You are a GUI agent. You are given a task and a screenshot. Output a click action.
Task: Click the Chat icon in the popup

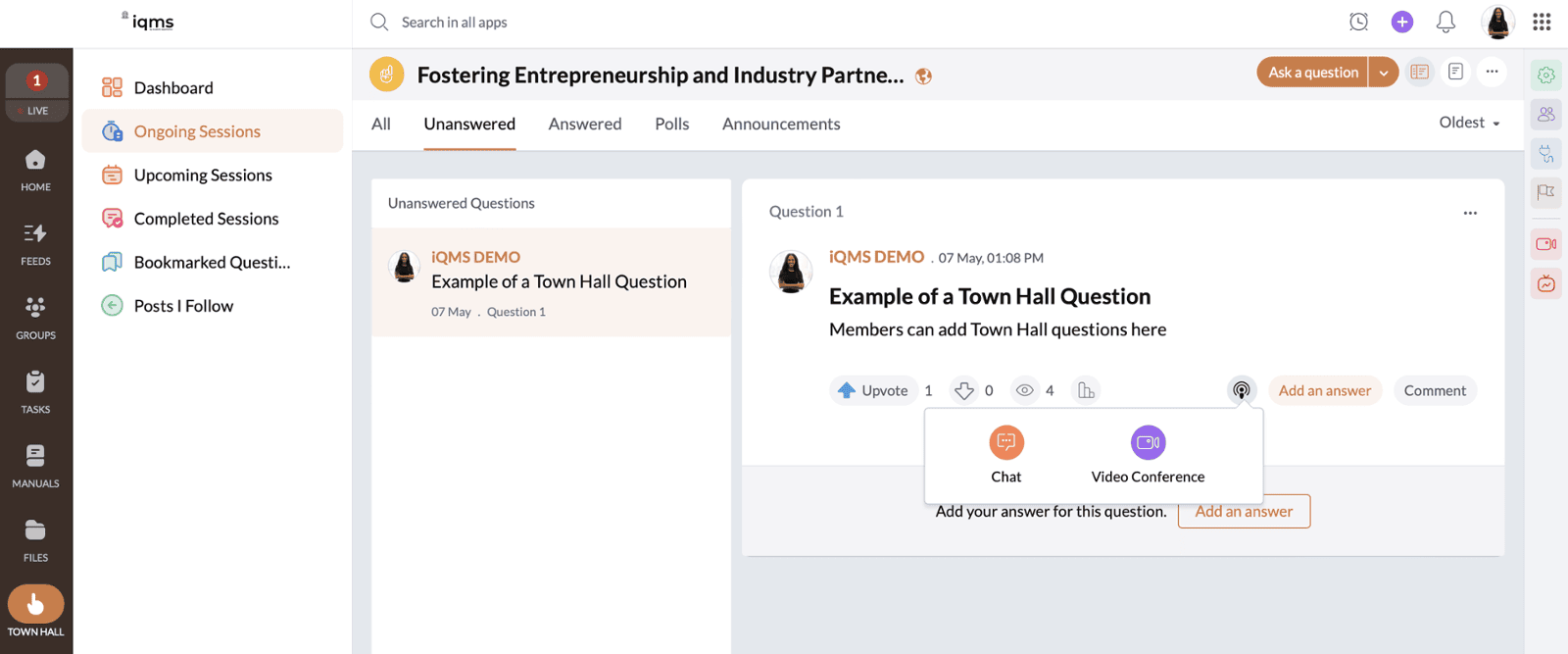1006,443
